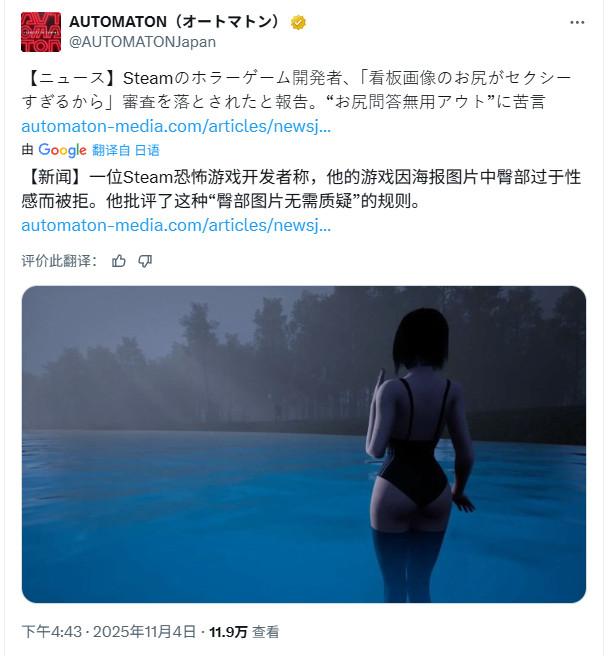This screenshot has width=610, height=656.
Task: Click the 下午4:43 timestamp
Action: click(51, 631)
